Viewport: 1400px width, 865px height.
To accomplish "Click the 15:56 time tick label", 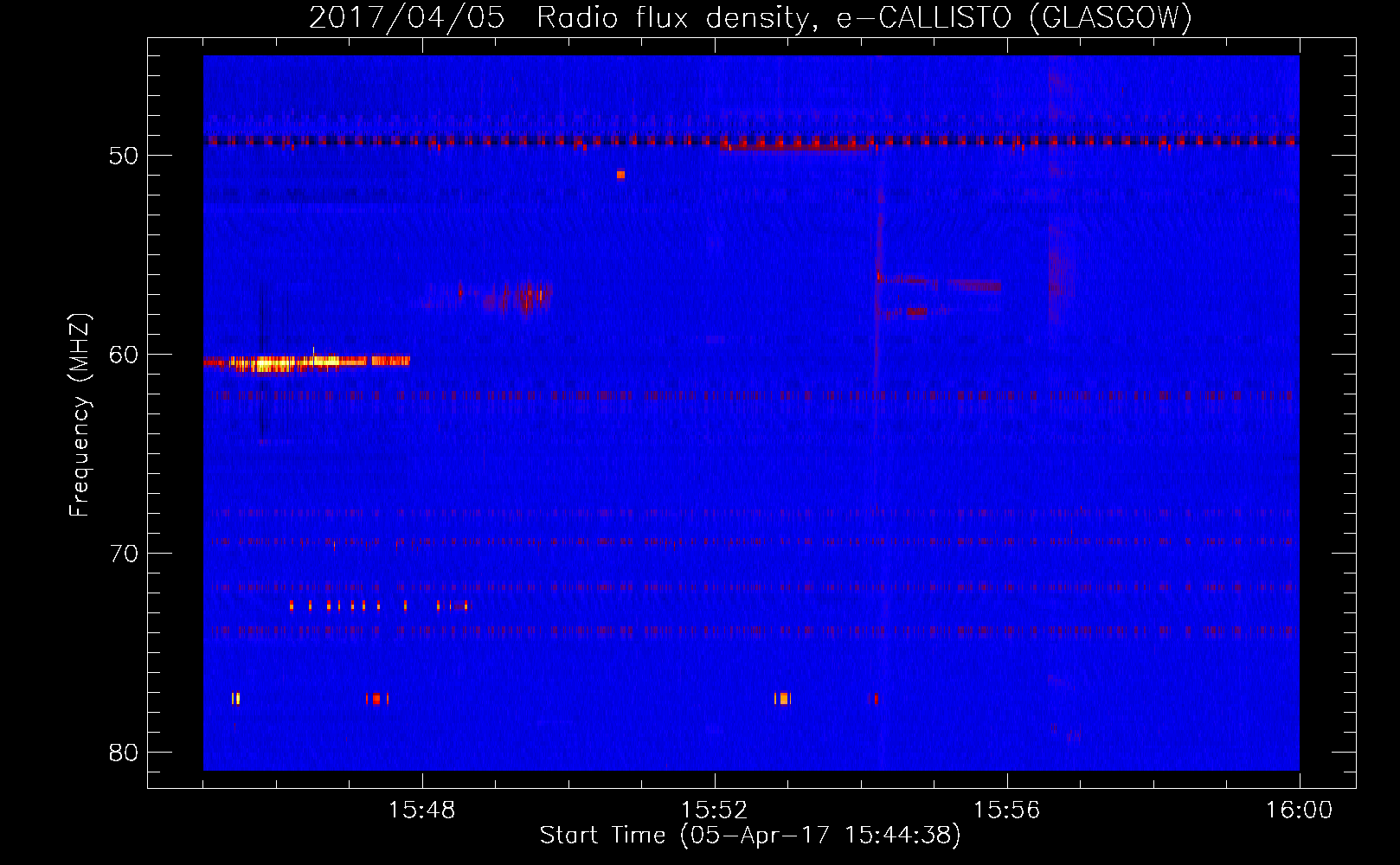I will coord(1006,811).
